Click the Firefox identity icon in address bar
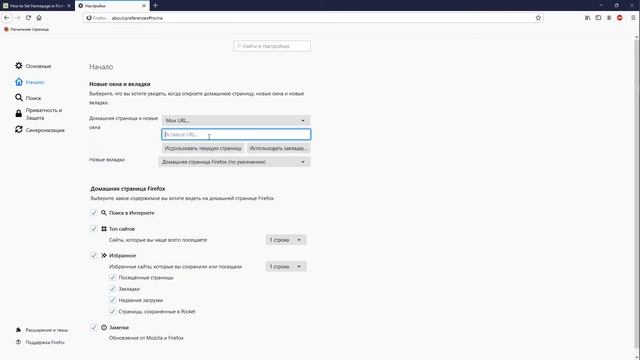 click(89, 18)
